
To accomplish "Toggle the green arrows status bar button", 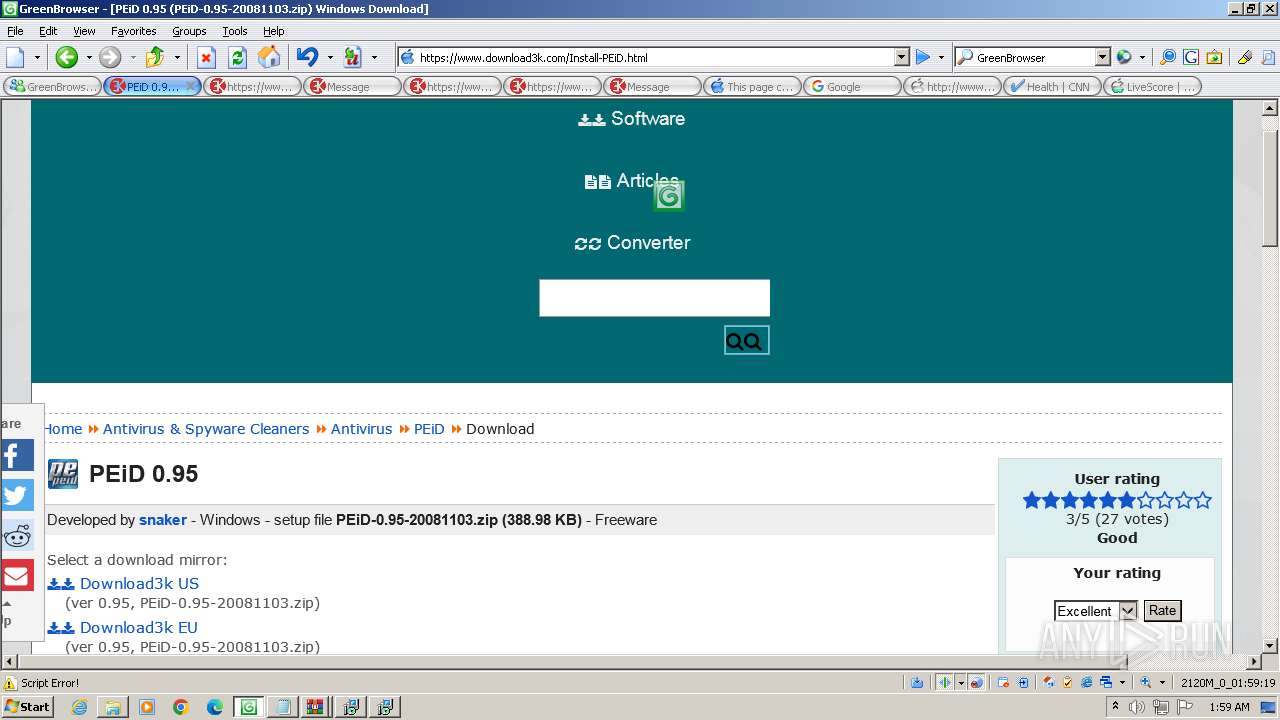I will (x=944, y=682).
